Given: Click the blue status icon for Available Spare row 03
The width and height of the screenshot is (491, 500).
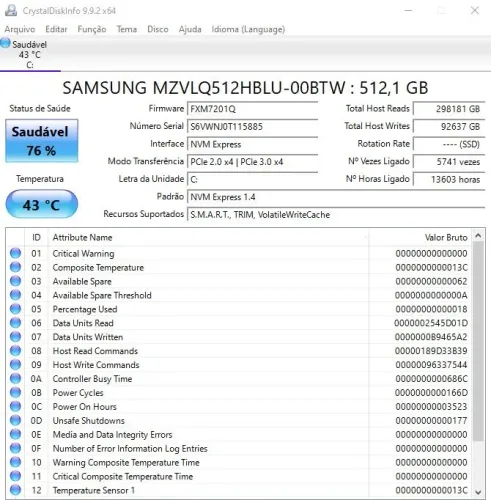Looking at the screenshot, I should [15, 281].
